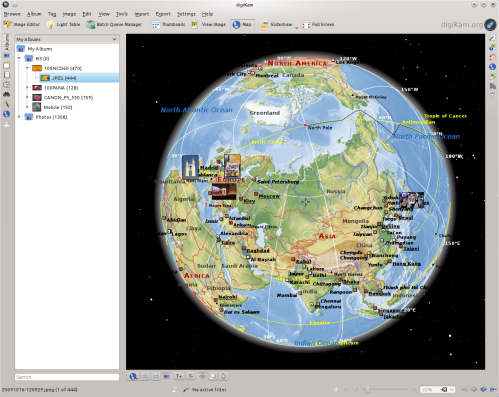The image size is (499, 397).
Task: Open the My Albums header dropdown
Action: click(67, 39)
